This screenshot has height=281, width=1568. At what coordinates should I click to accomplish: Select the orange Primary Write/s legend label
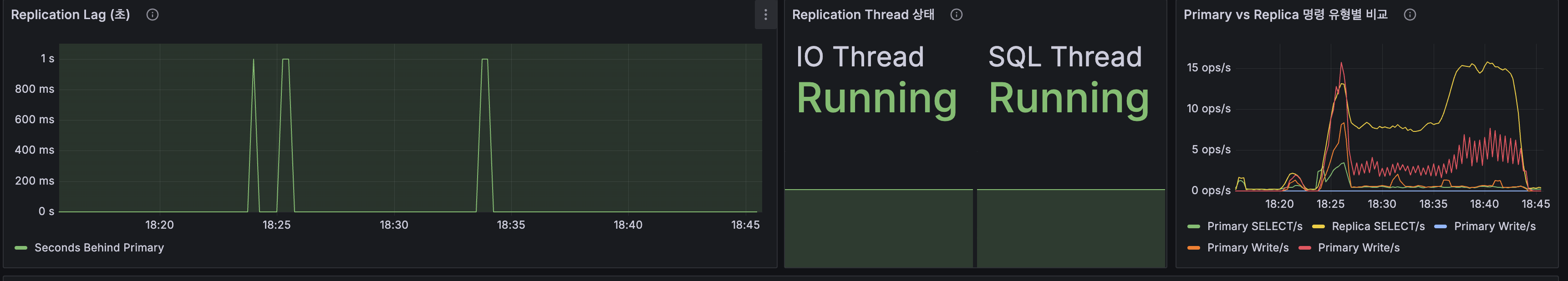(1247, 247)
